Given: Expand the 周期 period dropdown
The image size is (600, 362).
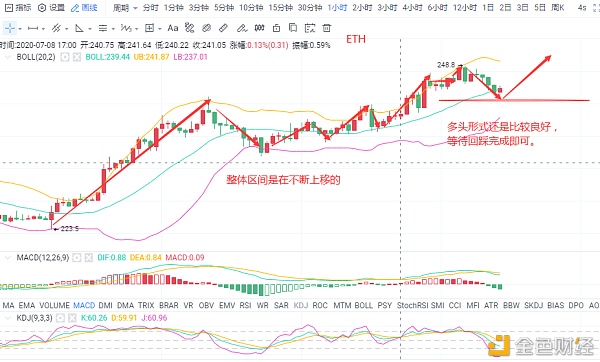Looking at the screenshot, I should click(125, 8).
